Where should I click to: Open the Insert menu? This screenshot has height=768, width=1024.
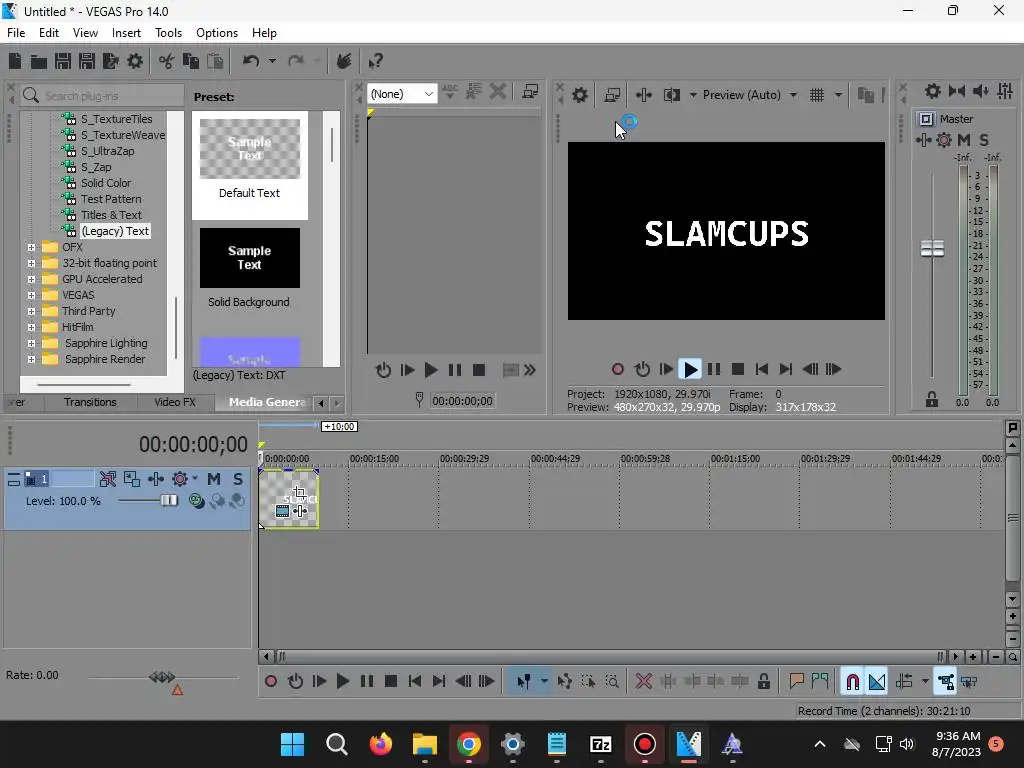click(126, 33)
